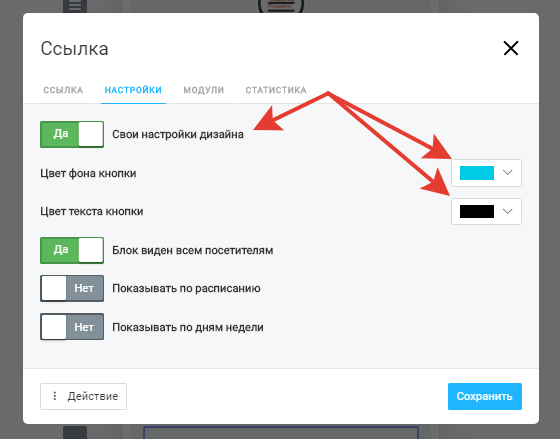Select the Настройки tab
Viewport: 560px width, 439px height.
click(133, 90)
